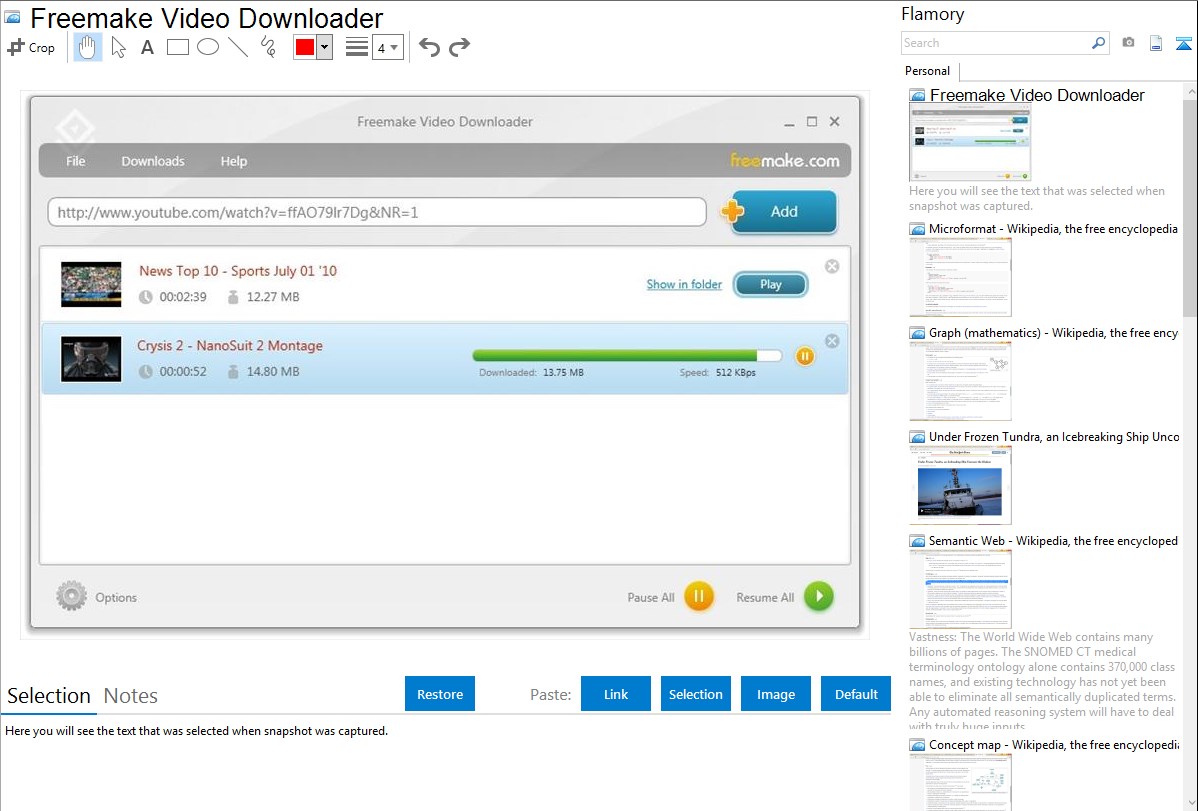Undo the last annotation
1198x811 pixels.
coord(429,47)
